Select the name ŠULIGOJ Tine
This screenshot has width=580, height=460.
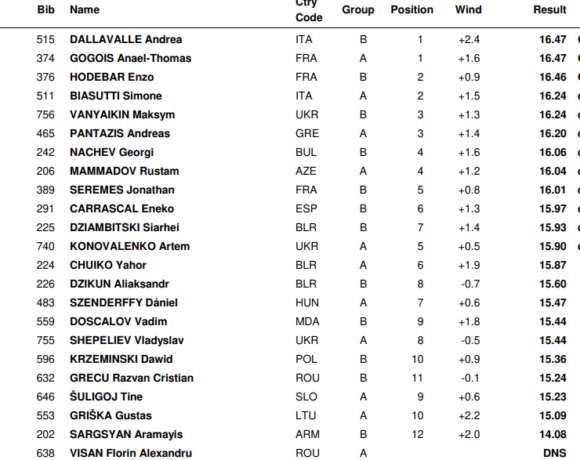point(106,396)
